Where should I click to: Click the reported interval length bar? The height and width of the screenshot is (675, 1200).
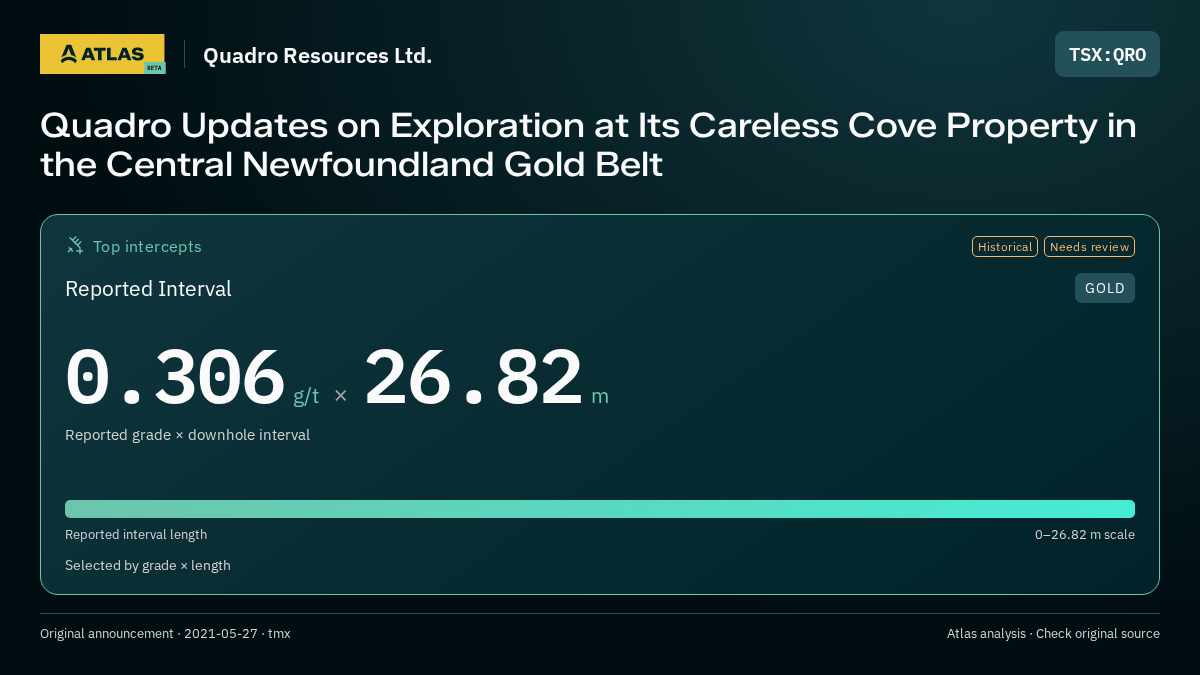point(600,509)
